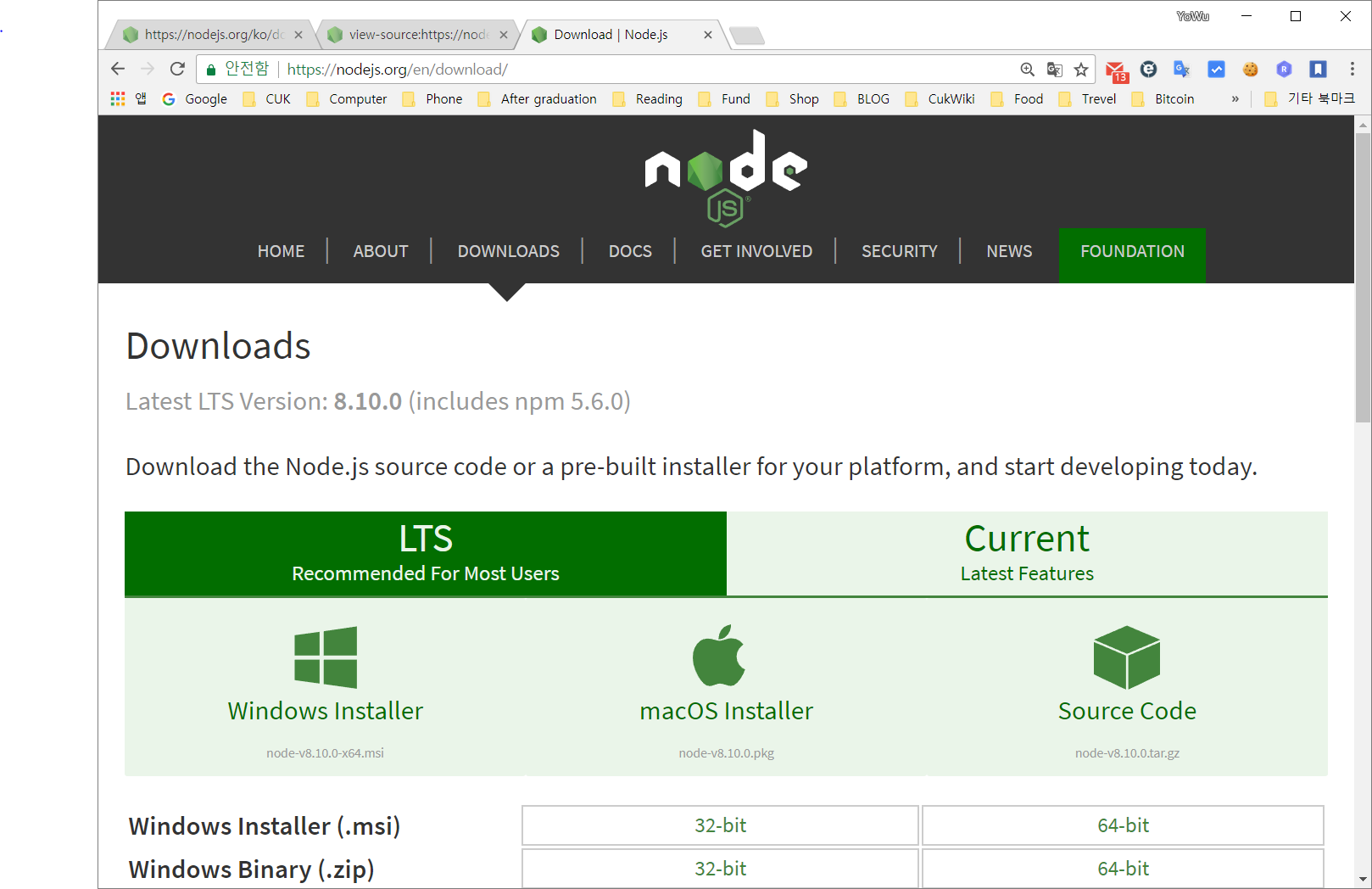Download the Source Code cube icon
Screen dimensions: 1372x889
click(x=1127, y=657)
